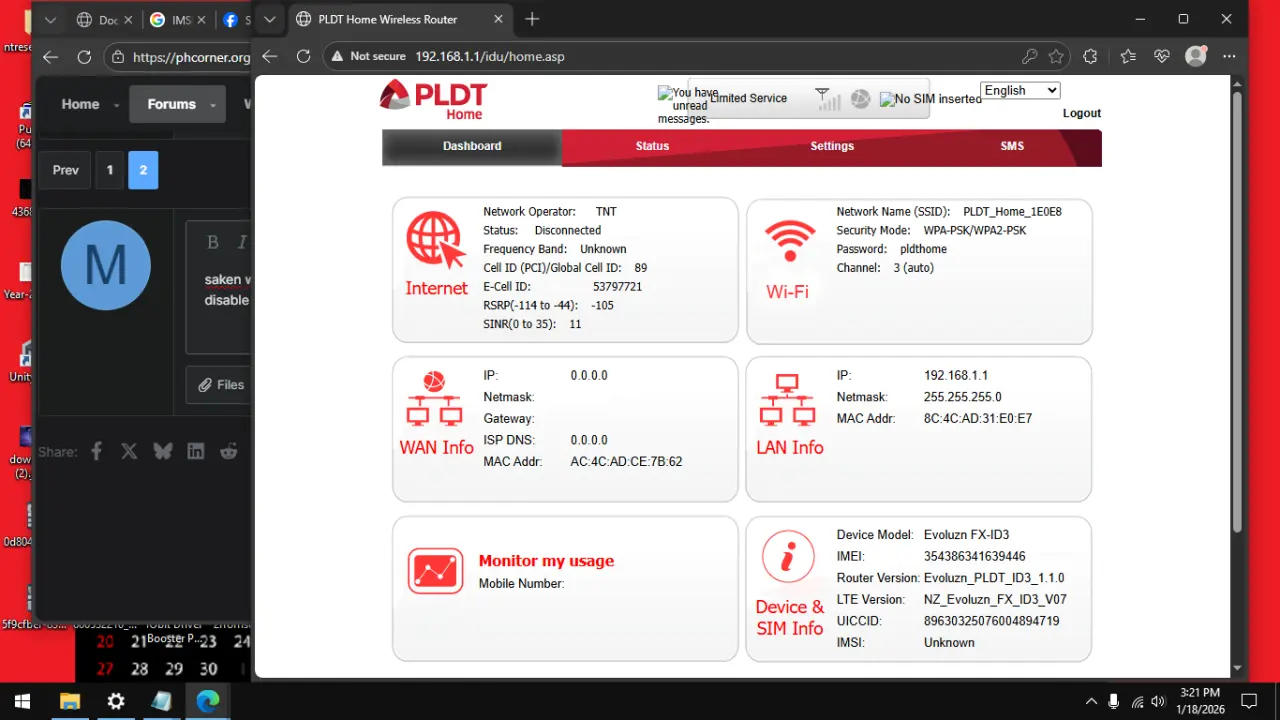Viewport: 1280px width, 720px height.
Task: Switch to the Doc tab in phcorner window
Action: click(x=105, y=20)
